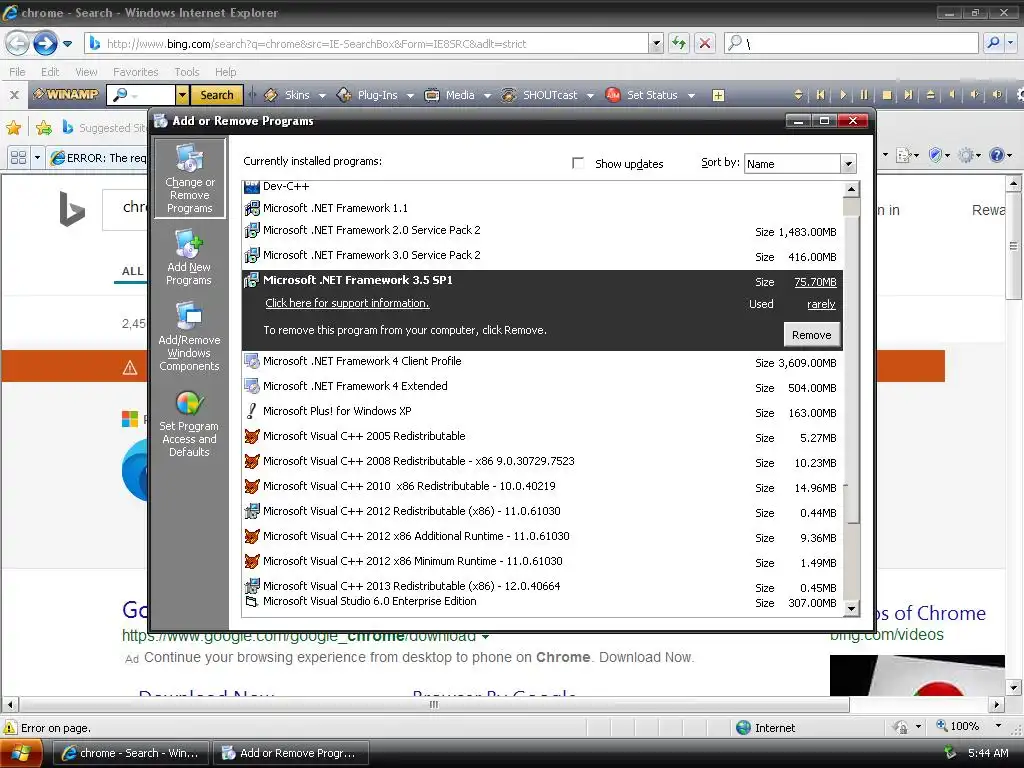Open Quick Tabs view icon
The width and height of the screenshot is (1024, 768).
(18, 157)
